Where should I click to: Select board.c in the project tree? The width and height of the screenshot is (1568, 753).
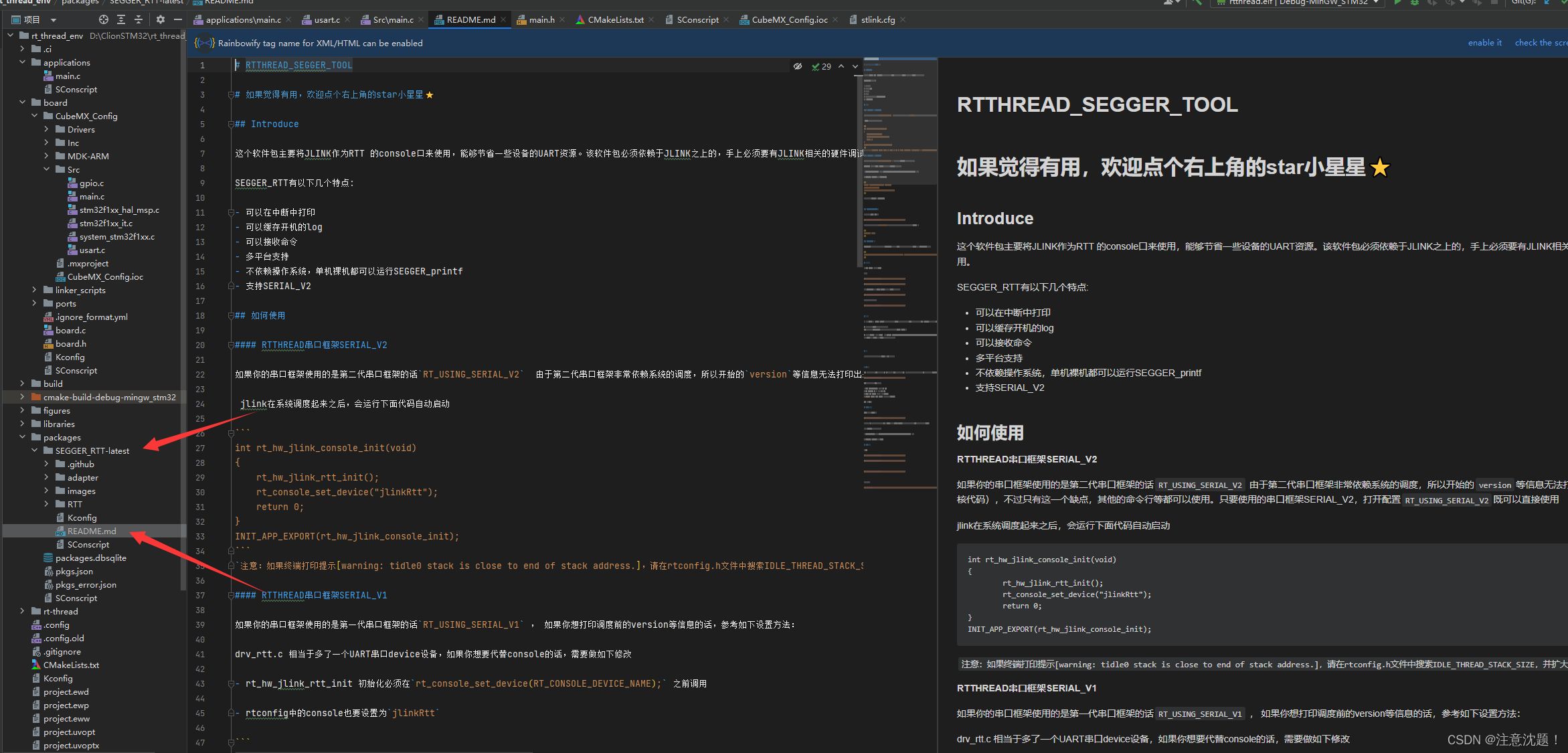pyautogui.click(x=70, y=330)
